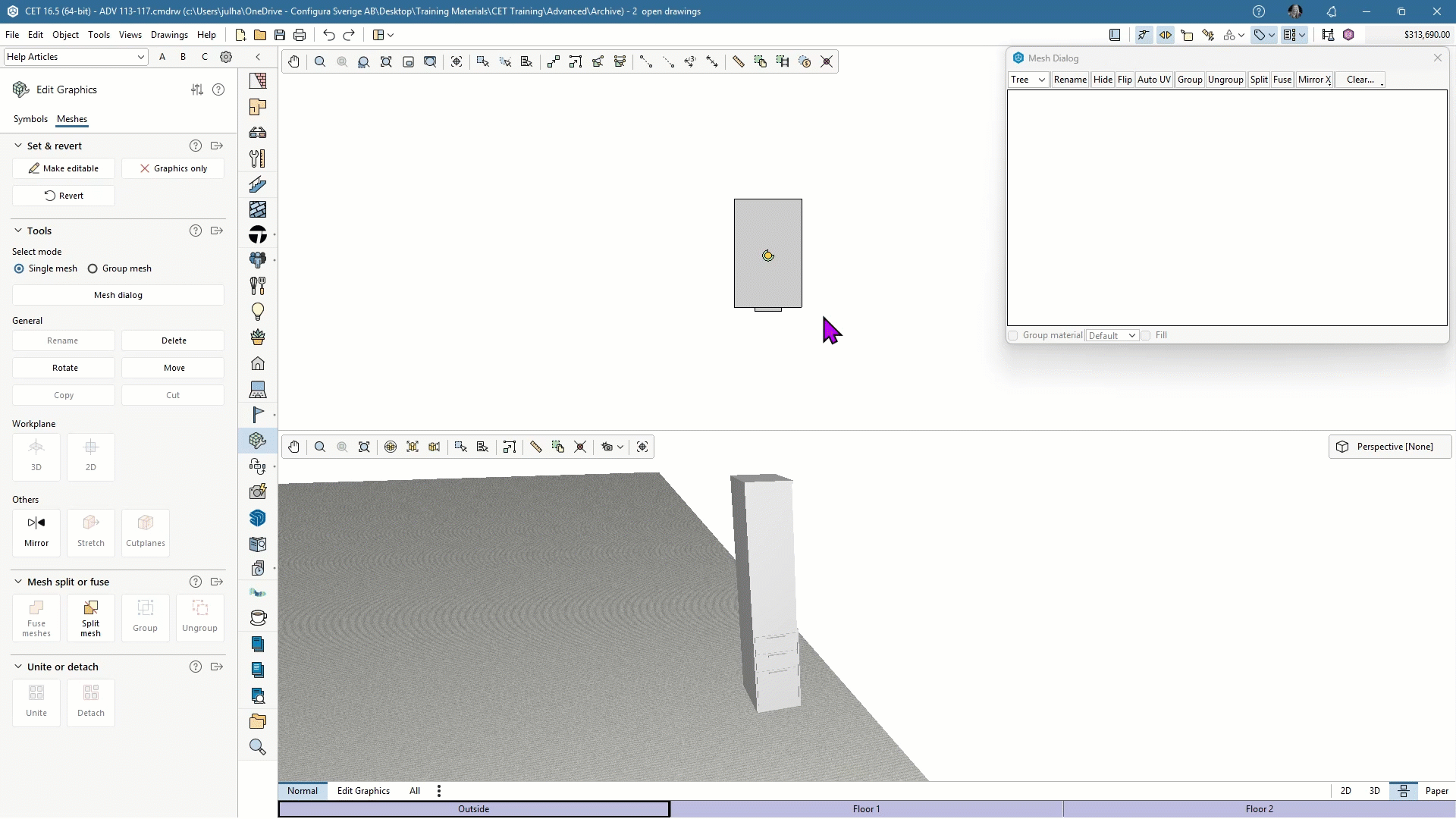The height and width of the screenshot is (819, 1456).
Task: Switch to 2D view mode
Action: (x=1346, y=791)
